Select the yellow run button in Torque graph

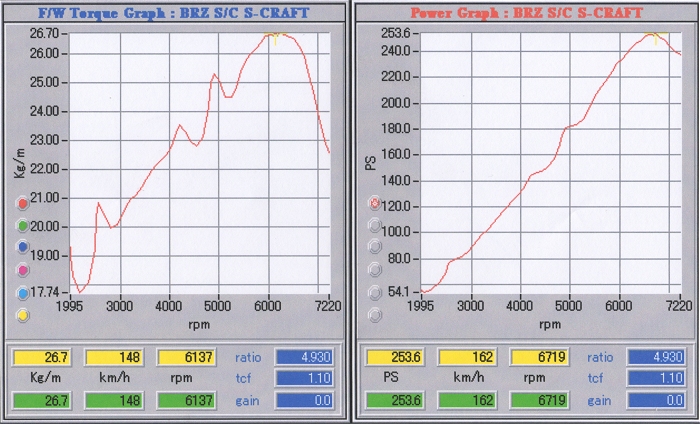coord(22,316)
